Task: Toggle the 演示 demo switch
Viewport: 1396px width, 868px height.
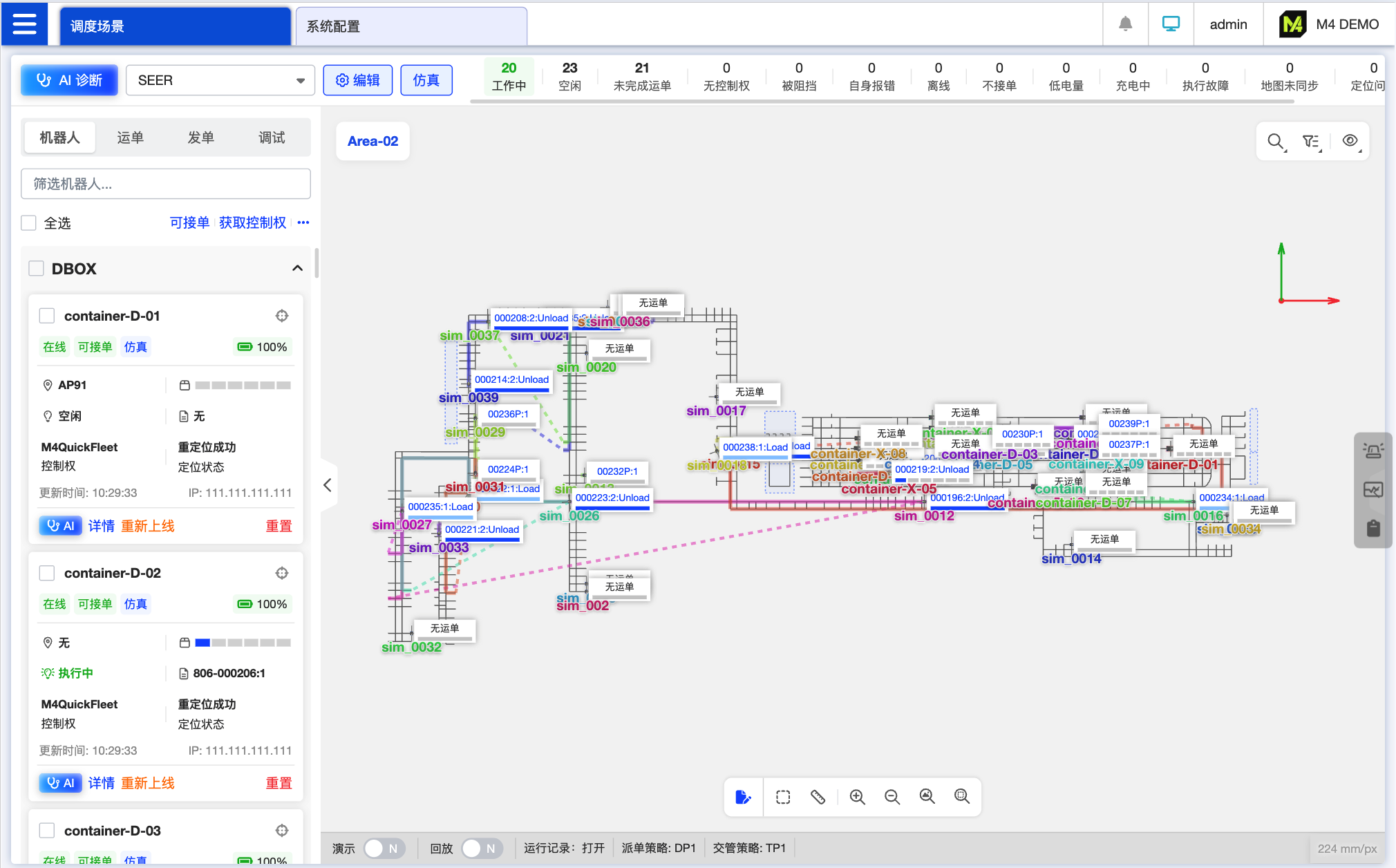Action: click(383, 848)
